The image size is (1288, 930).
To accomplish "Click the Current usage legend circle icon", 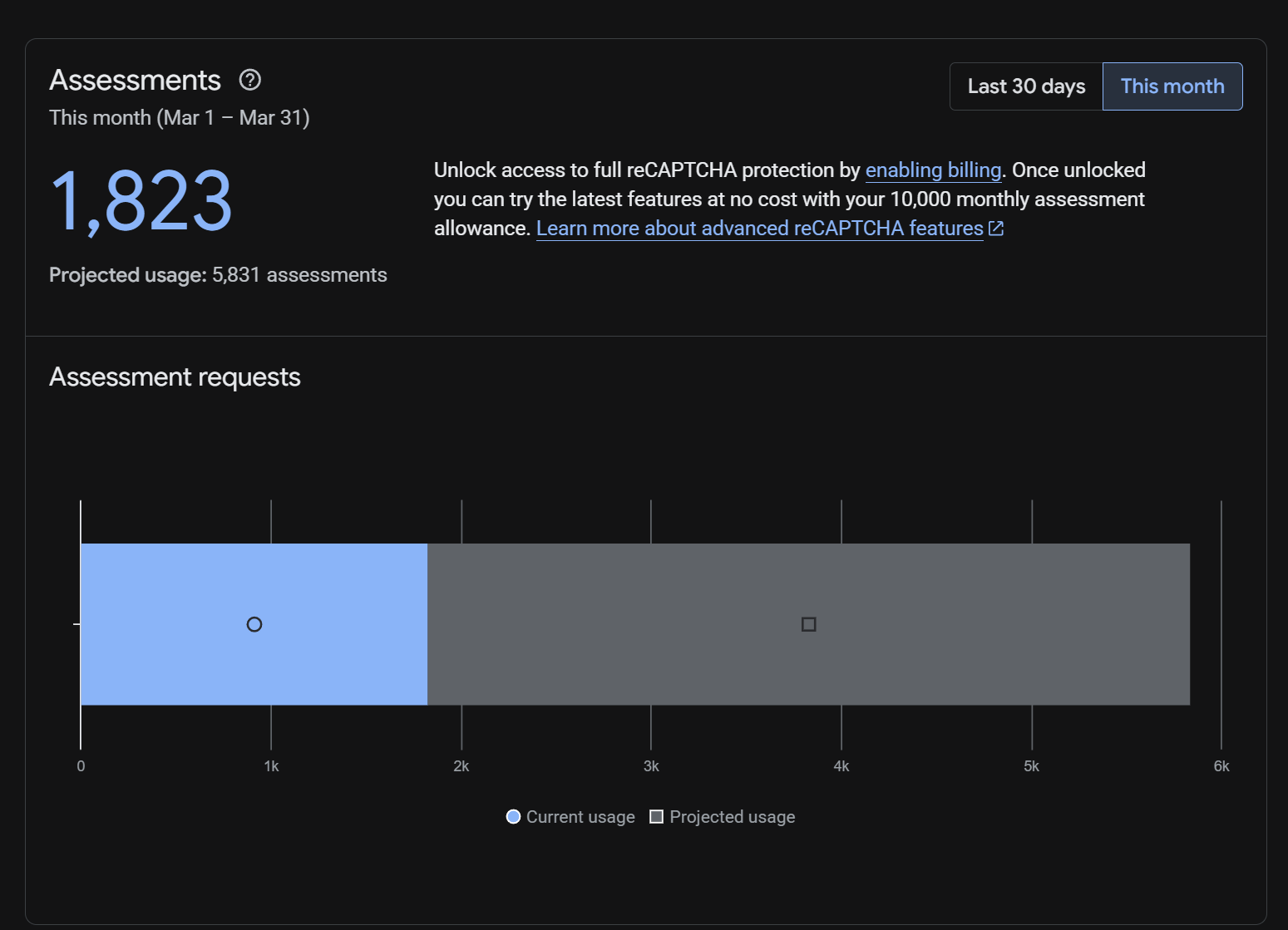I will [513, 817].
